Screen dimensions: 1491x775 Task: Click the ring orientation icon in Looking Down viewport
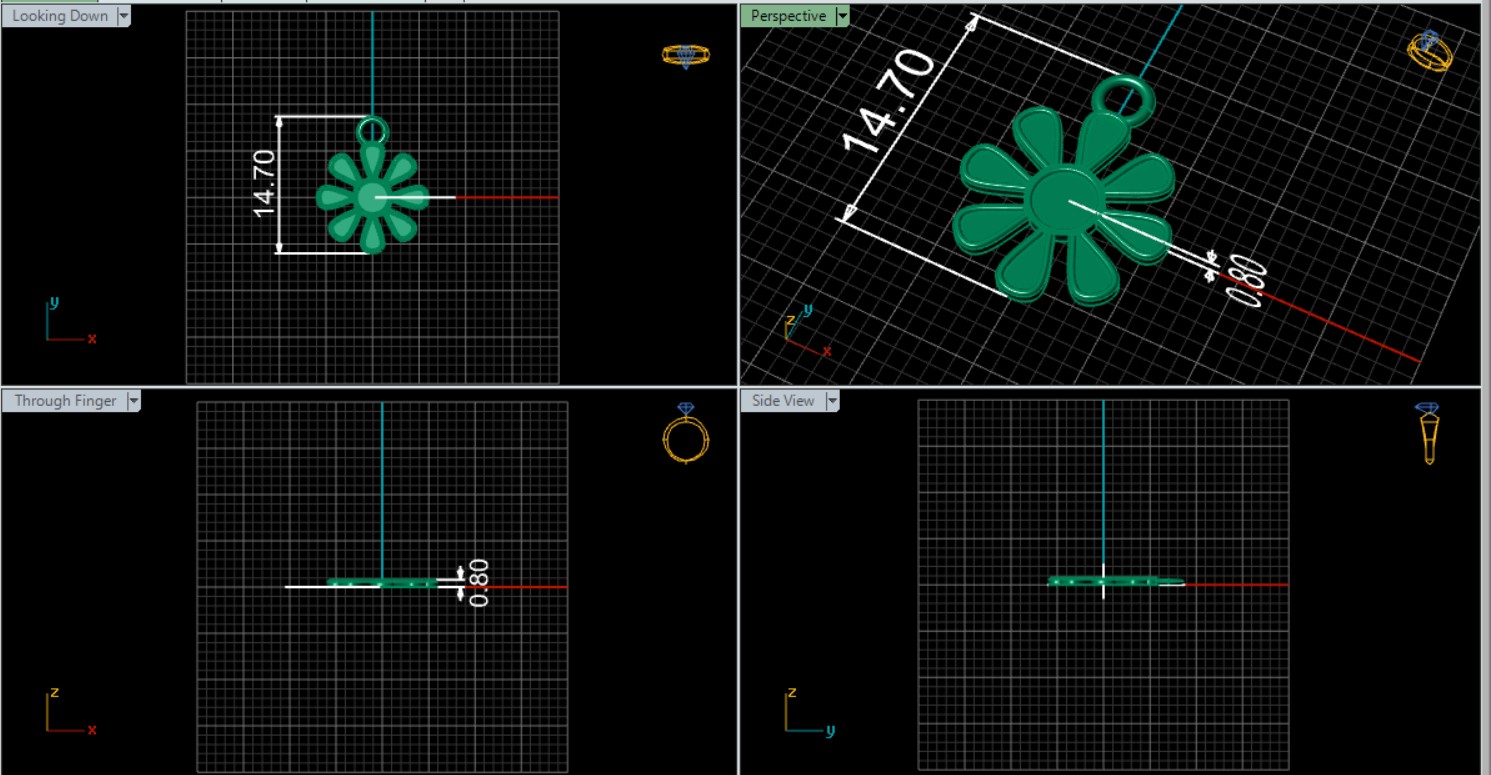click(x=685, y=55)
